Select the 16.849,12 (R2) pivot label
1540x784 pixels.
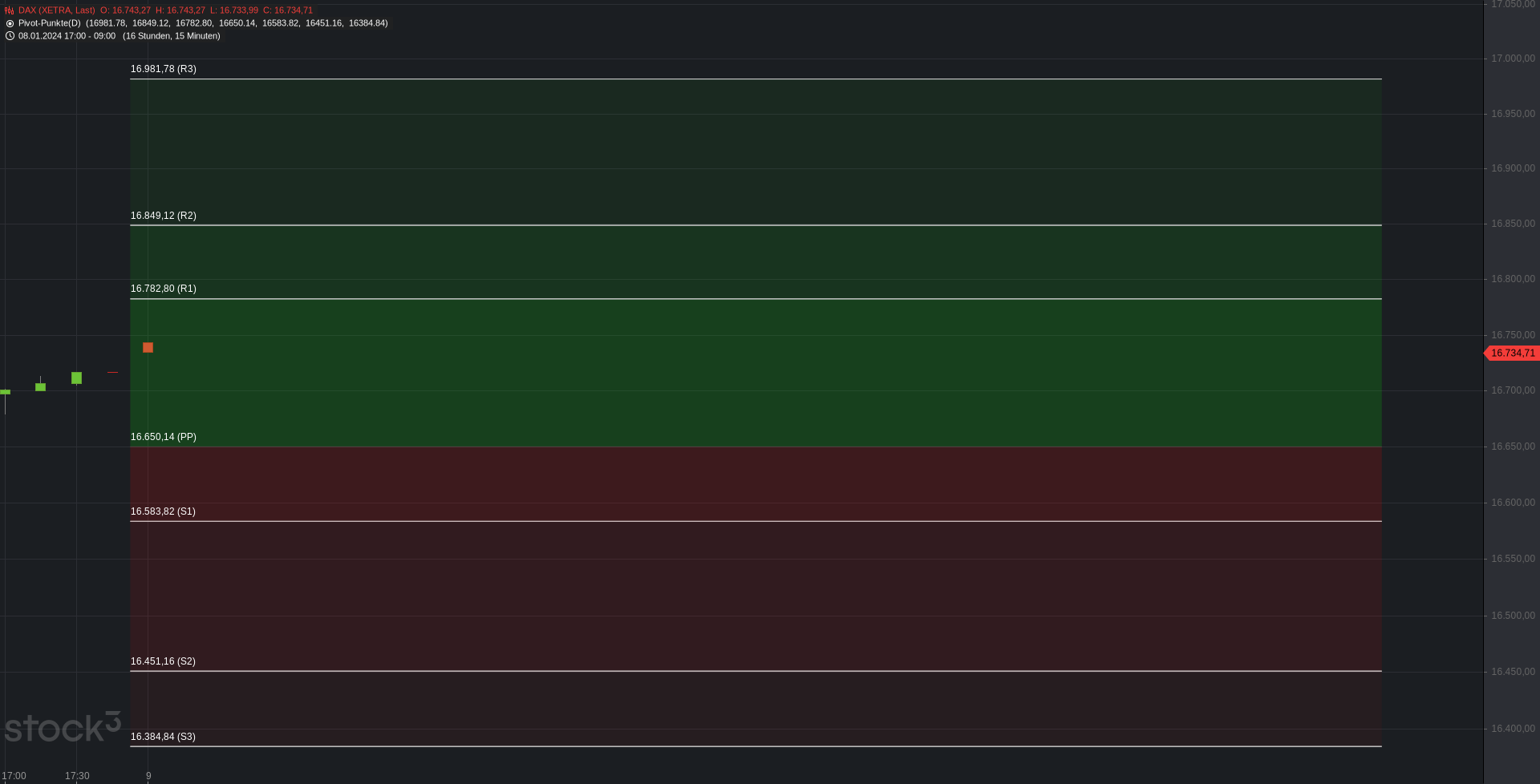click(x=164, y=216)
